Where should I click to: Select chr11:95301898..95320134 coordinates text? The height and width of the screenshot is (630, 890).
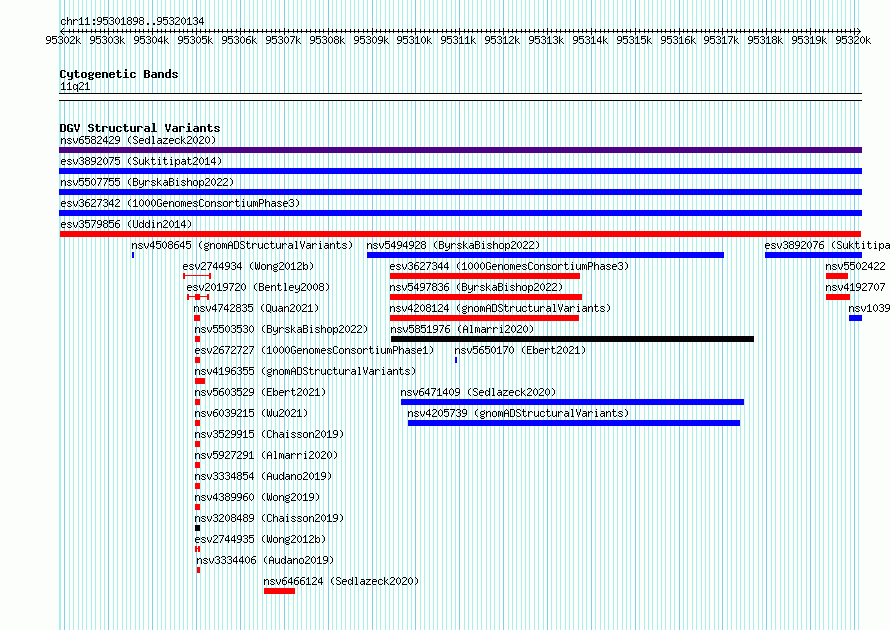132,21
